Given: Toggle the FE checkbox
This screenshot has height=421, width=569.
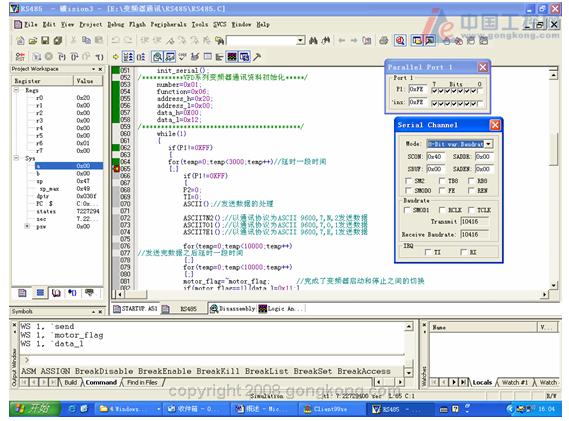Looking at the screenshot, I should click(442, 190).
